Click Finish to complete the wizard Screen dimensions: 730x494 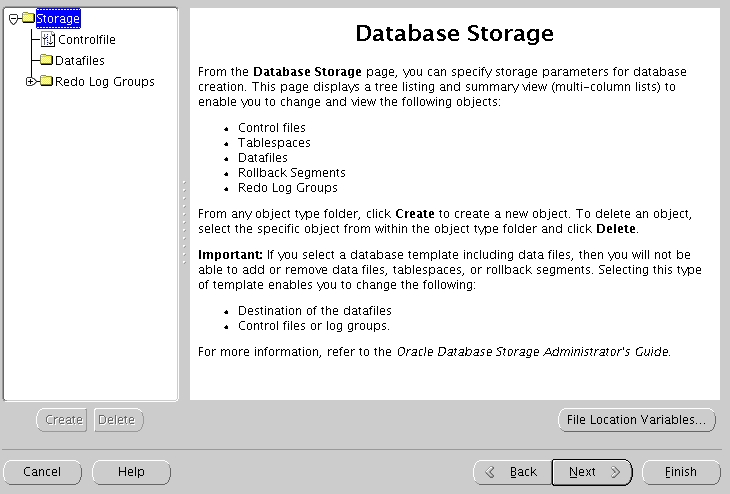click(x=681, y=472)
